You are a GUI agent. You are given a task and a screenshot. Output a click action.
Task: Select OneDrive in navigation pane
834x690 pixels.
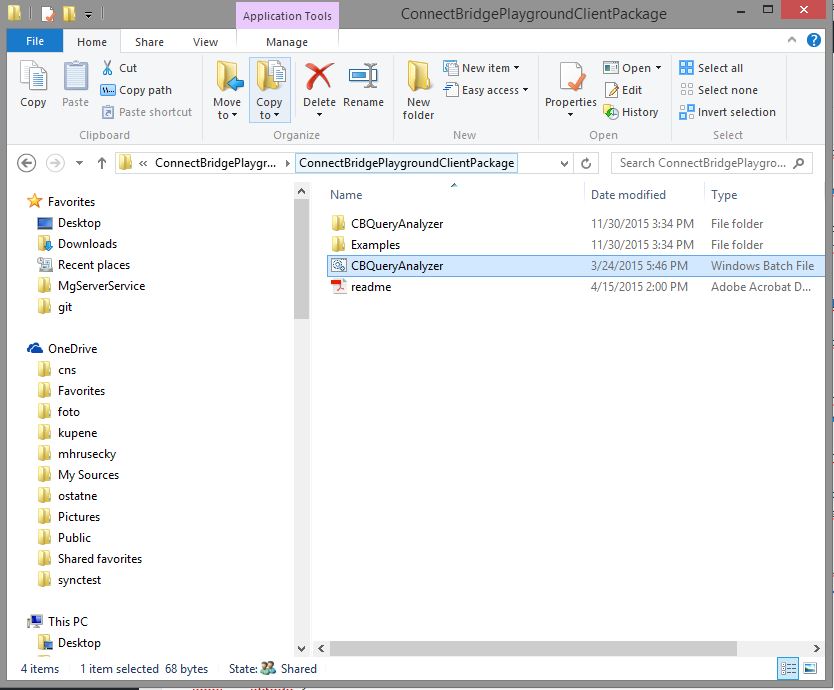pos(72,348)
